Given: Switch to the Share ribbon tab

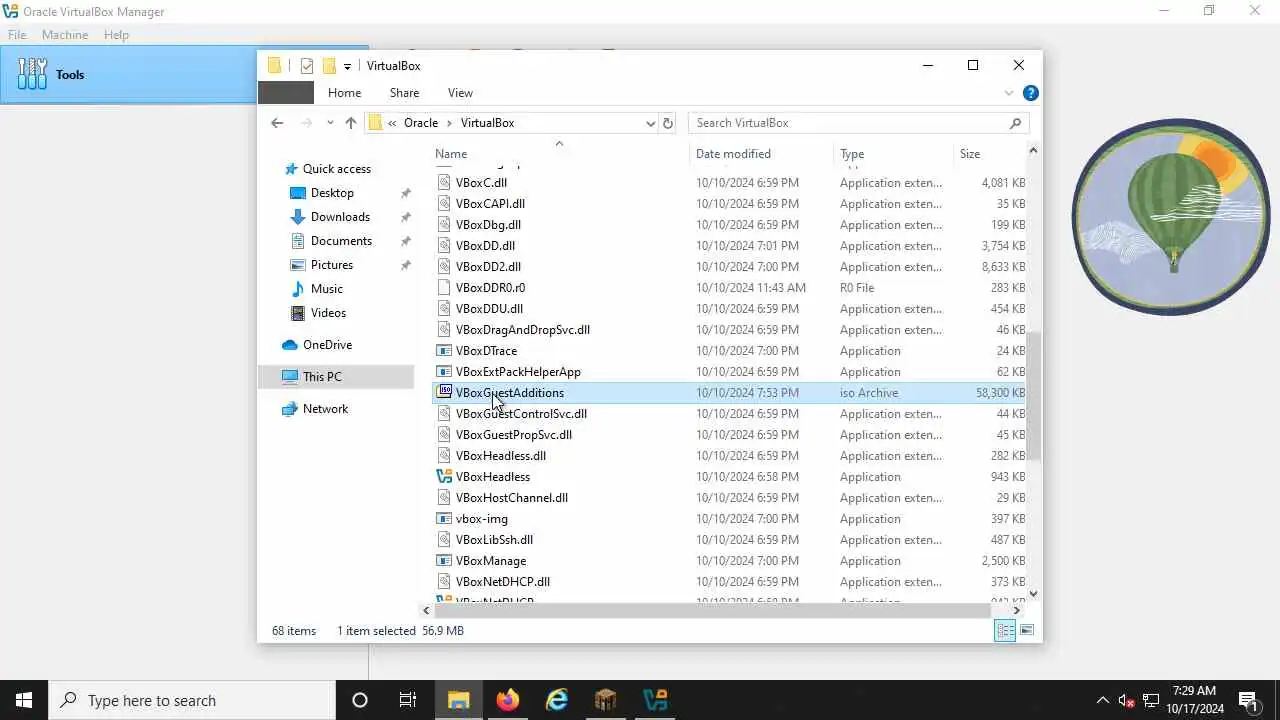Looking at the screenshot, I should pyautogui.click(x=404, y=93).
